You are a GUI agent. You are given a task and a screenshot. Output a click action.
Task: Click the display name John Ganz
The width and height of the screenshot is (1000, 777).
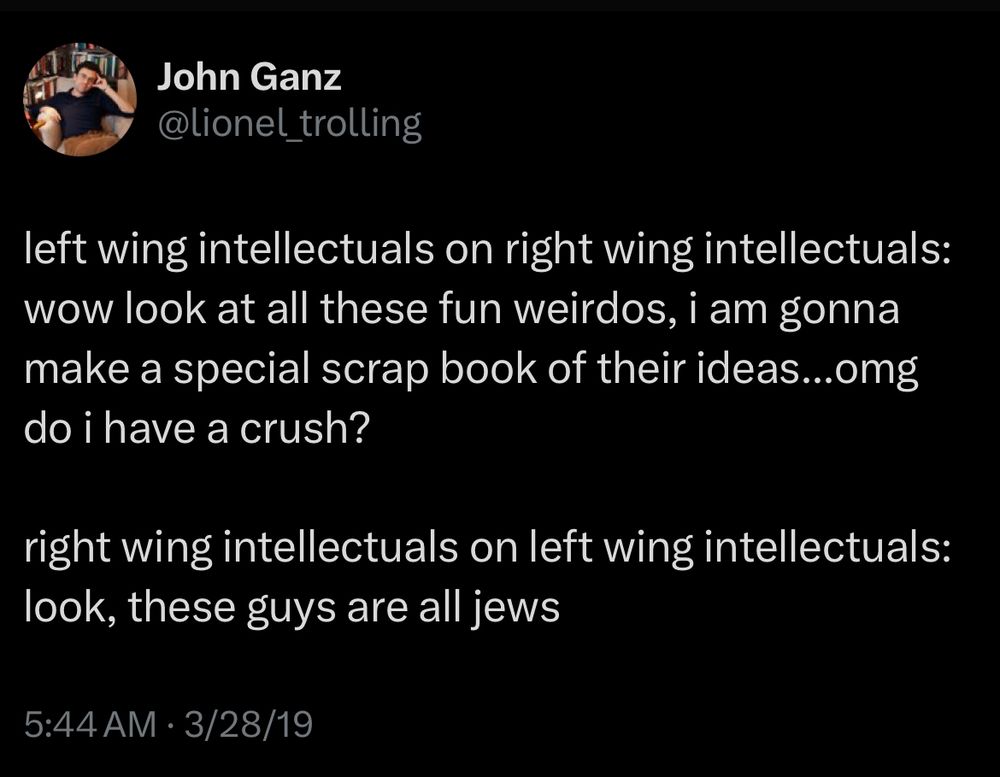(249, 77)
